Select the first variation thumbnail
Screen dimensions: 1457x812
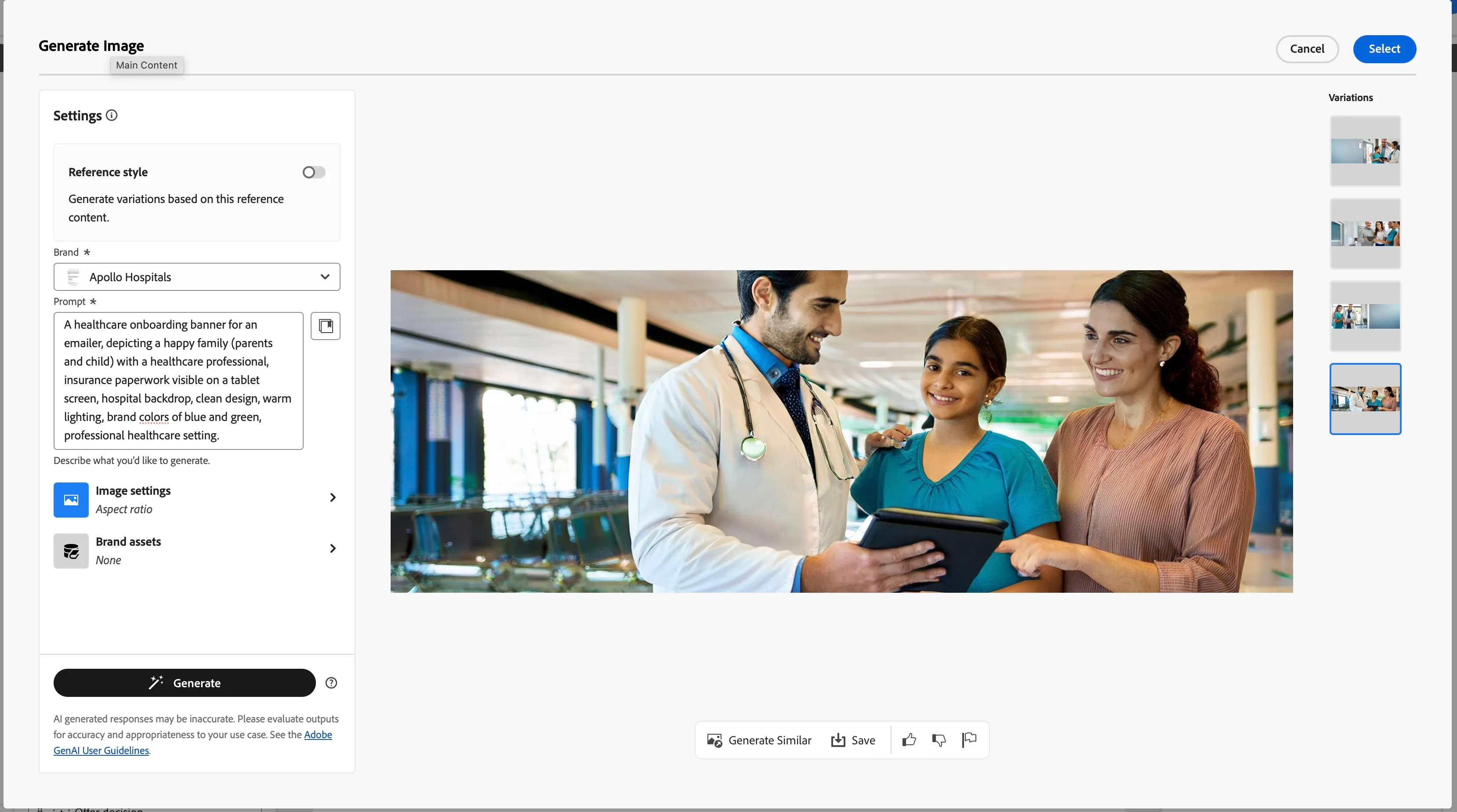[x=1365, y=151]
